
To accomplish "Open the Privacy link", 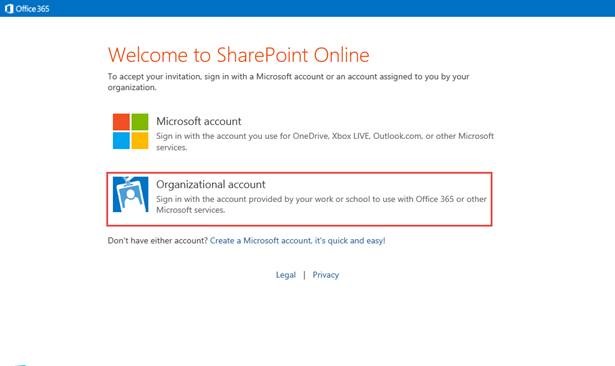I will tap(326, 275).
